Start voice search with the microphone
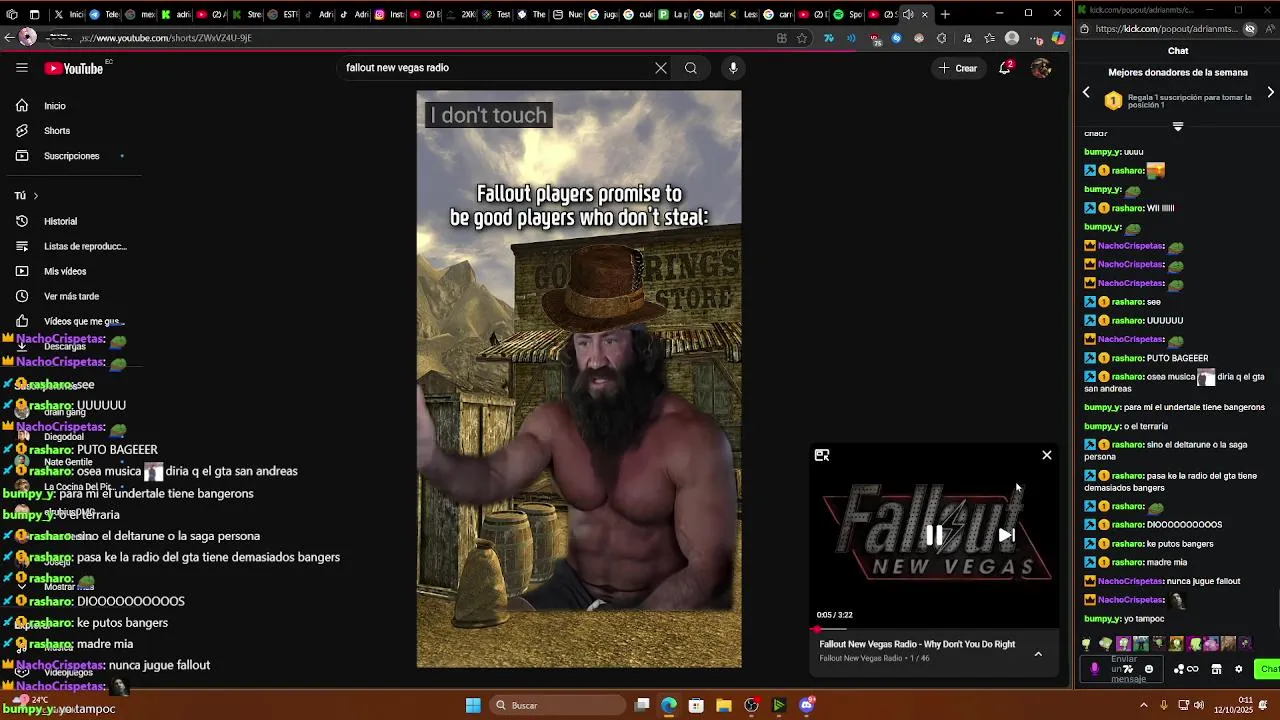Viewport: 1280px width, 720px height. (733, 68)
